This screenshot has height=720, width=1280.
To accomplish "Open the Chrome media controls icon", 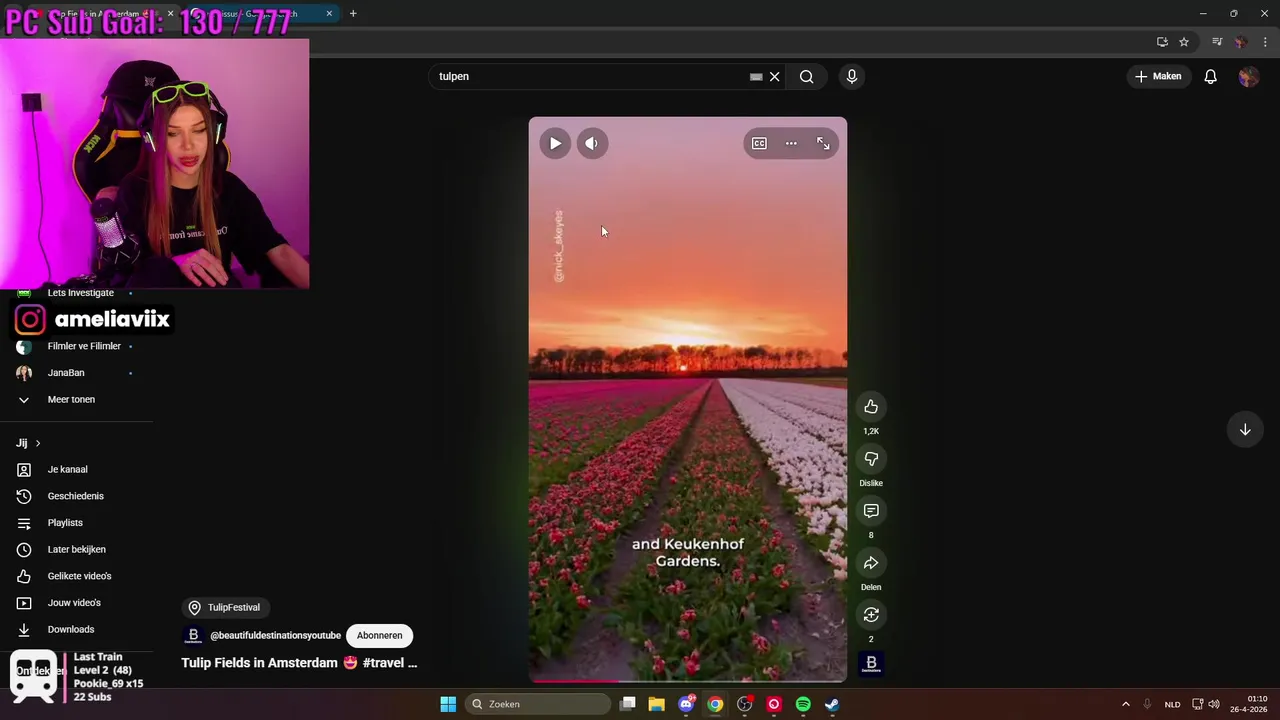I will (x=1217, y=42).
